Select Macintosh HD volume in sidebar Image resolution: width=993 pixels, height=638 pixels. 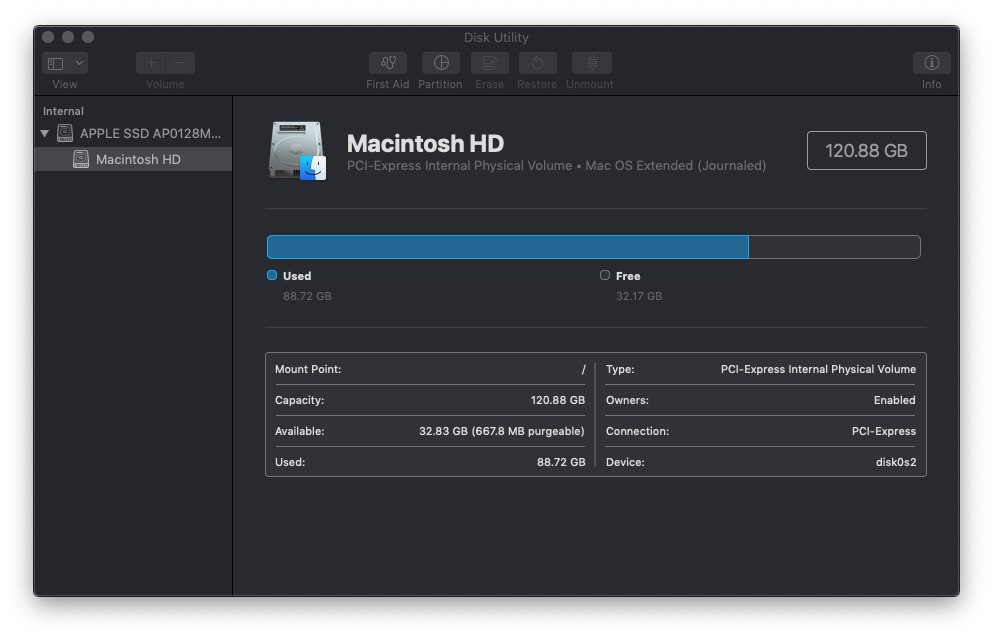(x=134, y=159)
